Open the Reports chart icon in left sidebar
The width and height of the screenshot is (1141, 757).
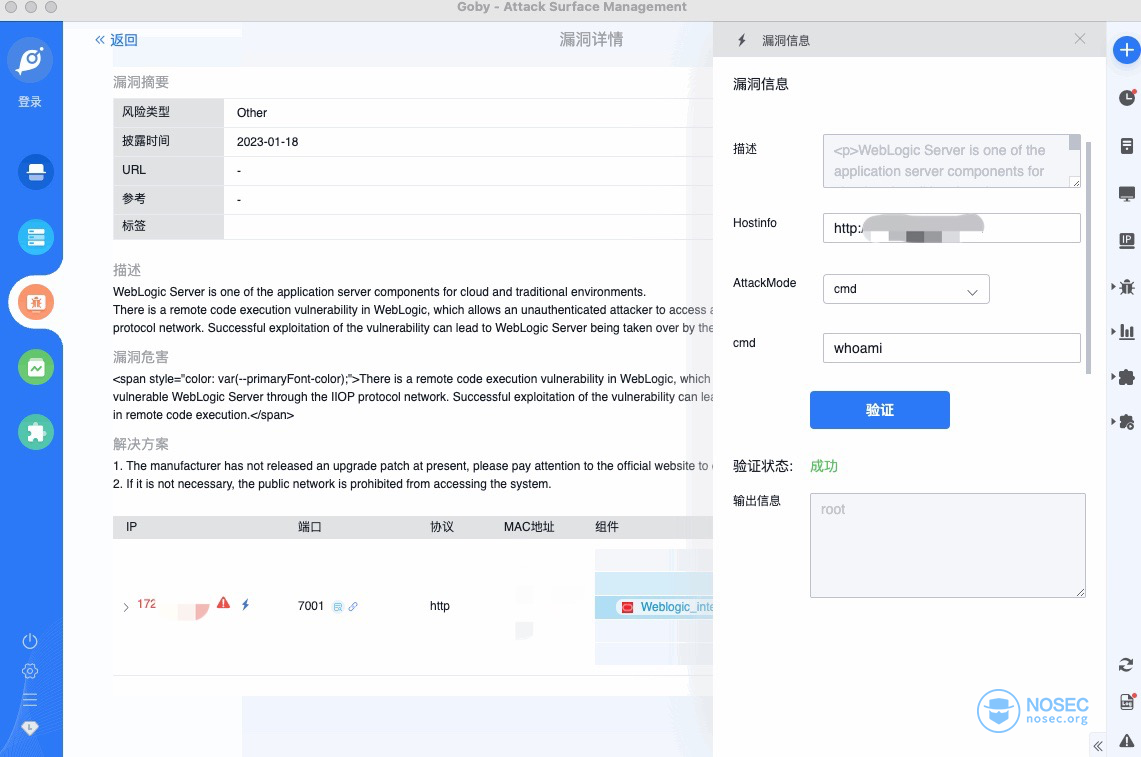click(36, 368)
